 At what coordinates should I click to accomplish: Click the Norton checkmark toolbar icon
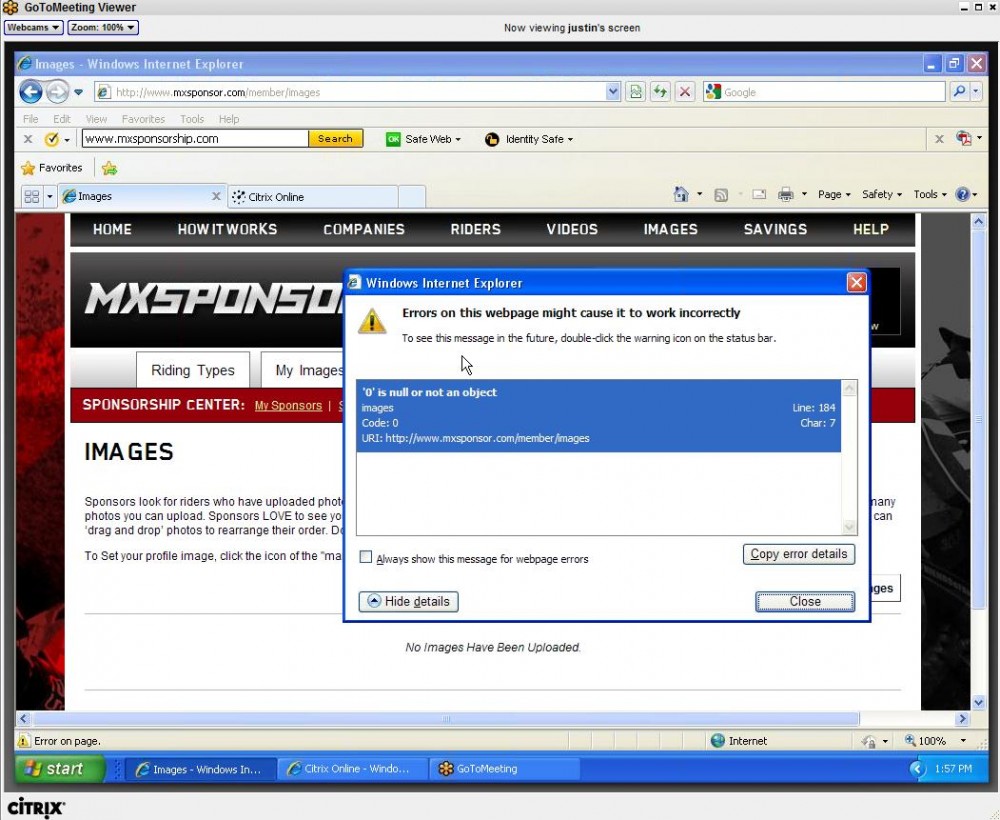(x=52, y=139)
